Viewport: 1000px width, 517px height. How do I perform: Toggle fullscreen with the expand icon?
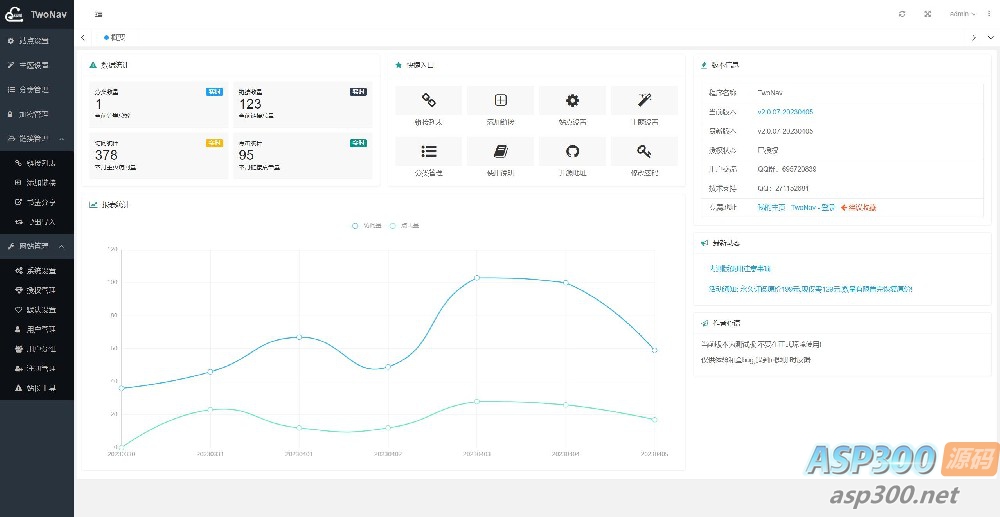(927, 14)
